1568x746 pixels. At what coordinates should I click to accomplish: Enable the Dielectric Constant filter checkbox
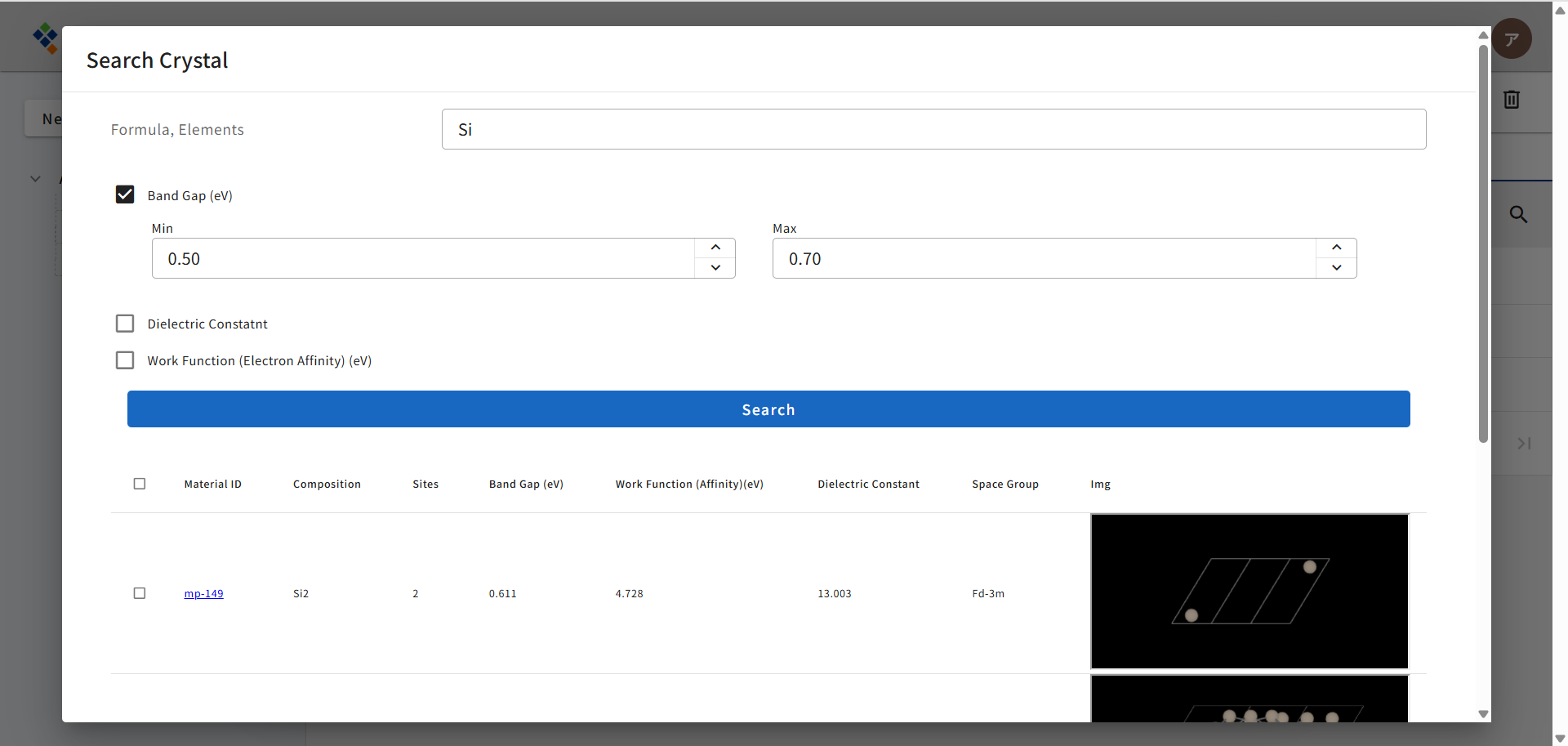tap(125, 324)
